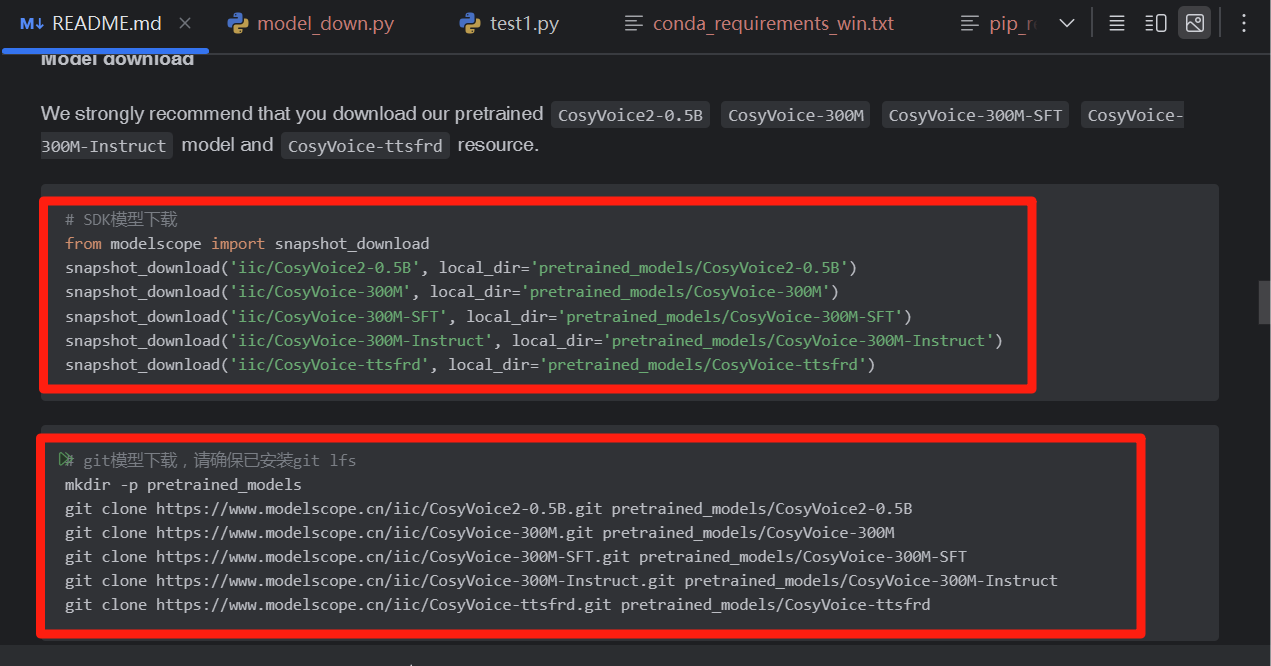
Task: Open the editor tab options kebab menu
Action: pyautogui.click(x=1243, y=22)
